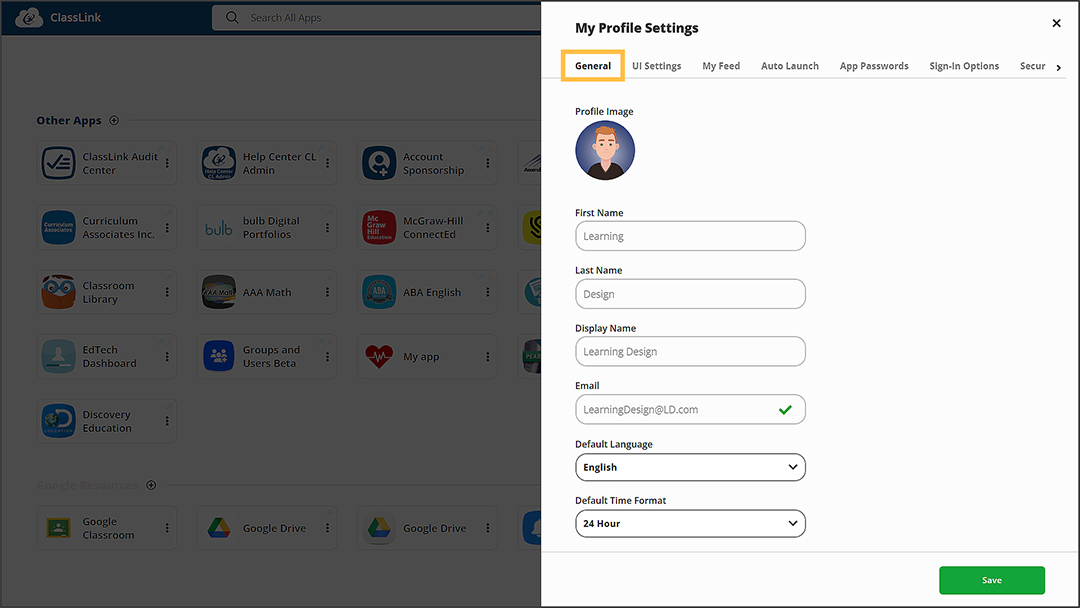Open options menu for My app
This screenshot has height=608, width=1080.
(488, 357)
